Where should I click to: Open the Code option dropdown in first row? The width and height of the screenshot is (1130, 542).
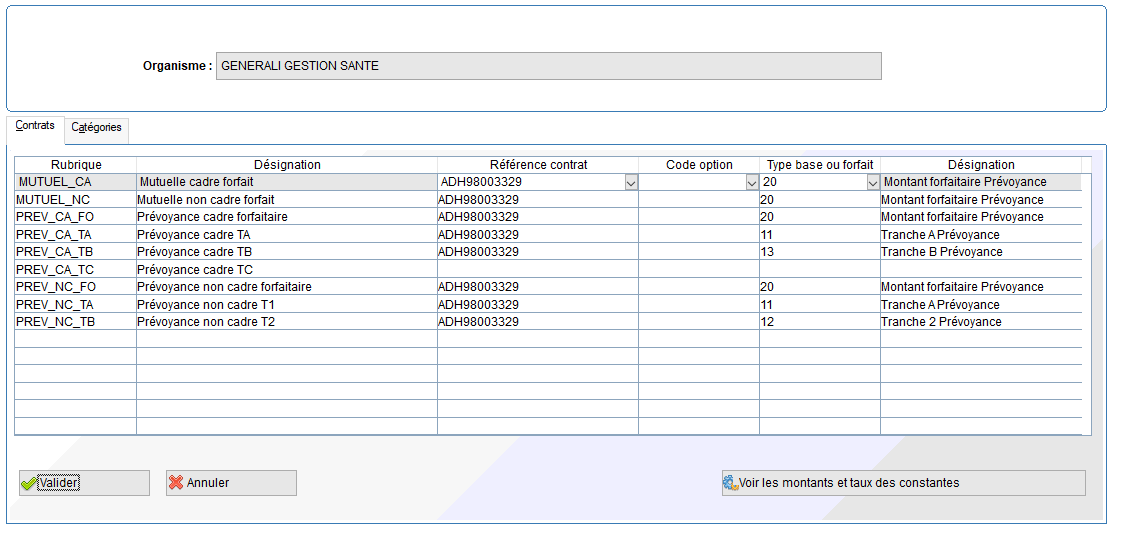752,183
